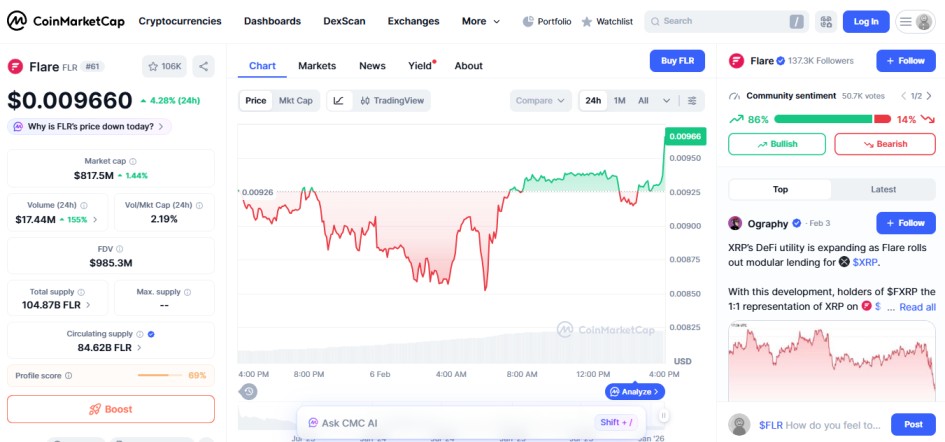Screen dimensions: 945x442
Task: Select the 1M time range
Action: pos(620,101)
